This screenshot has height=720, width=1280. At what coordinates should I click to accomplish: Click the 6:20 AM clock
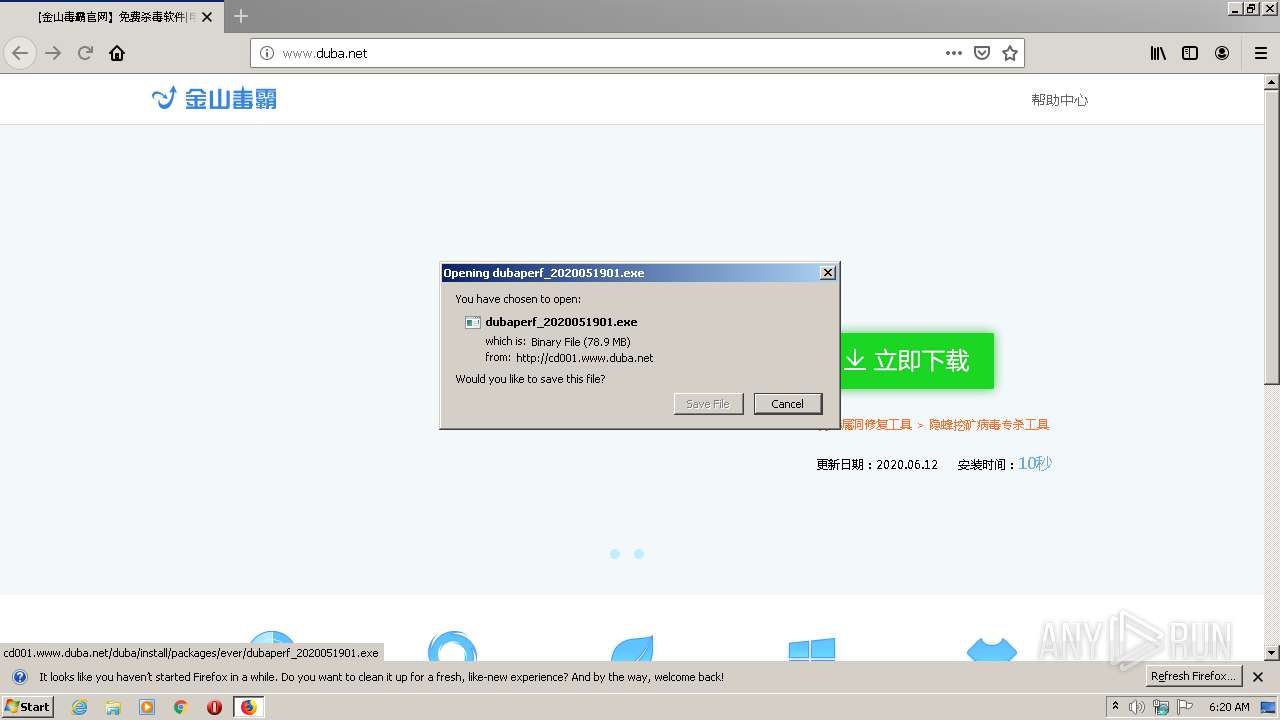(x=1229, y=707)
